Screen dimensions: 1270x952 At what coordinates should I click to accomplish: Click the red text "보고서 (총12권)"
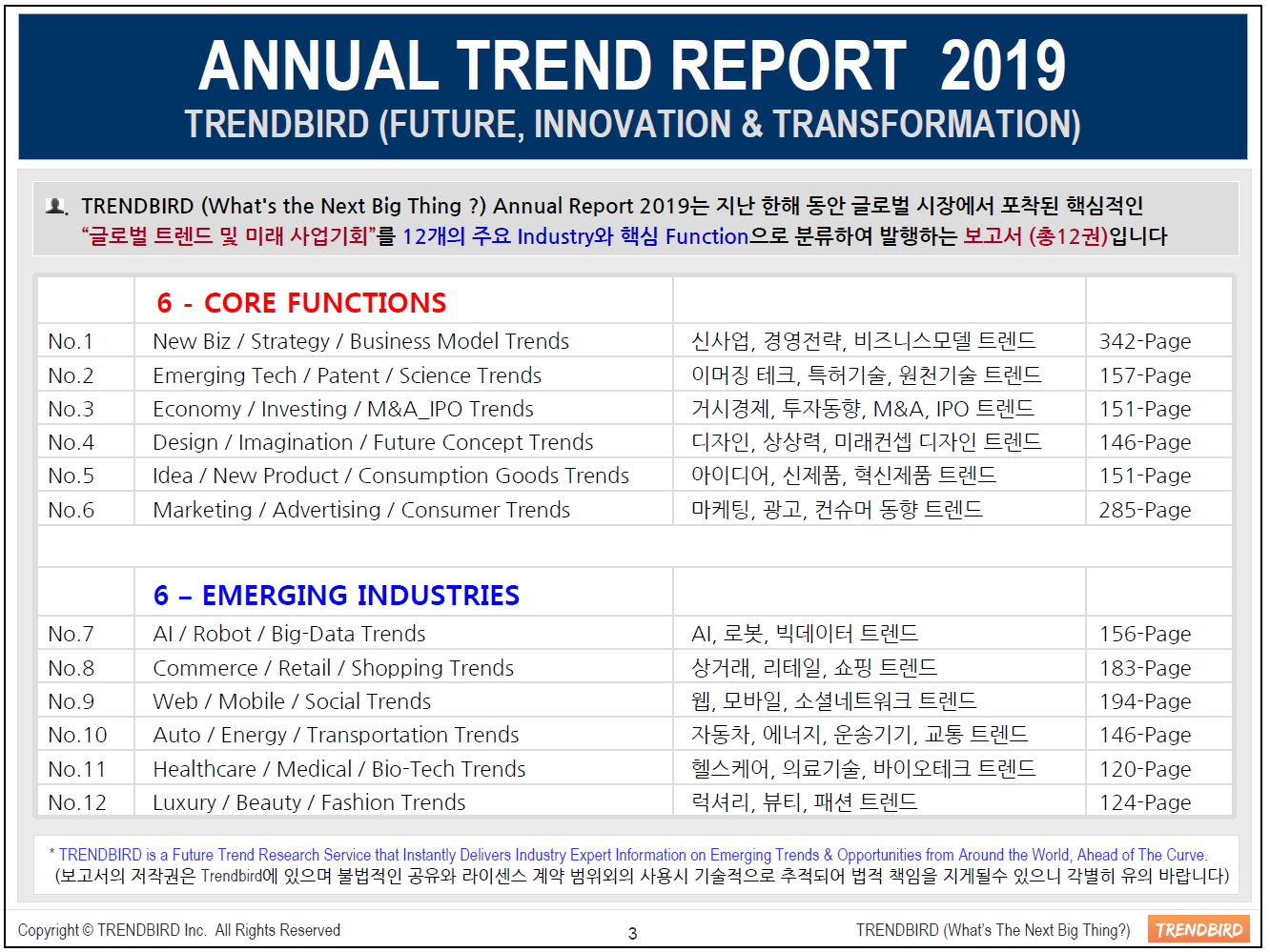(x=1035, y=236)
